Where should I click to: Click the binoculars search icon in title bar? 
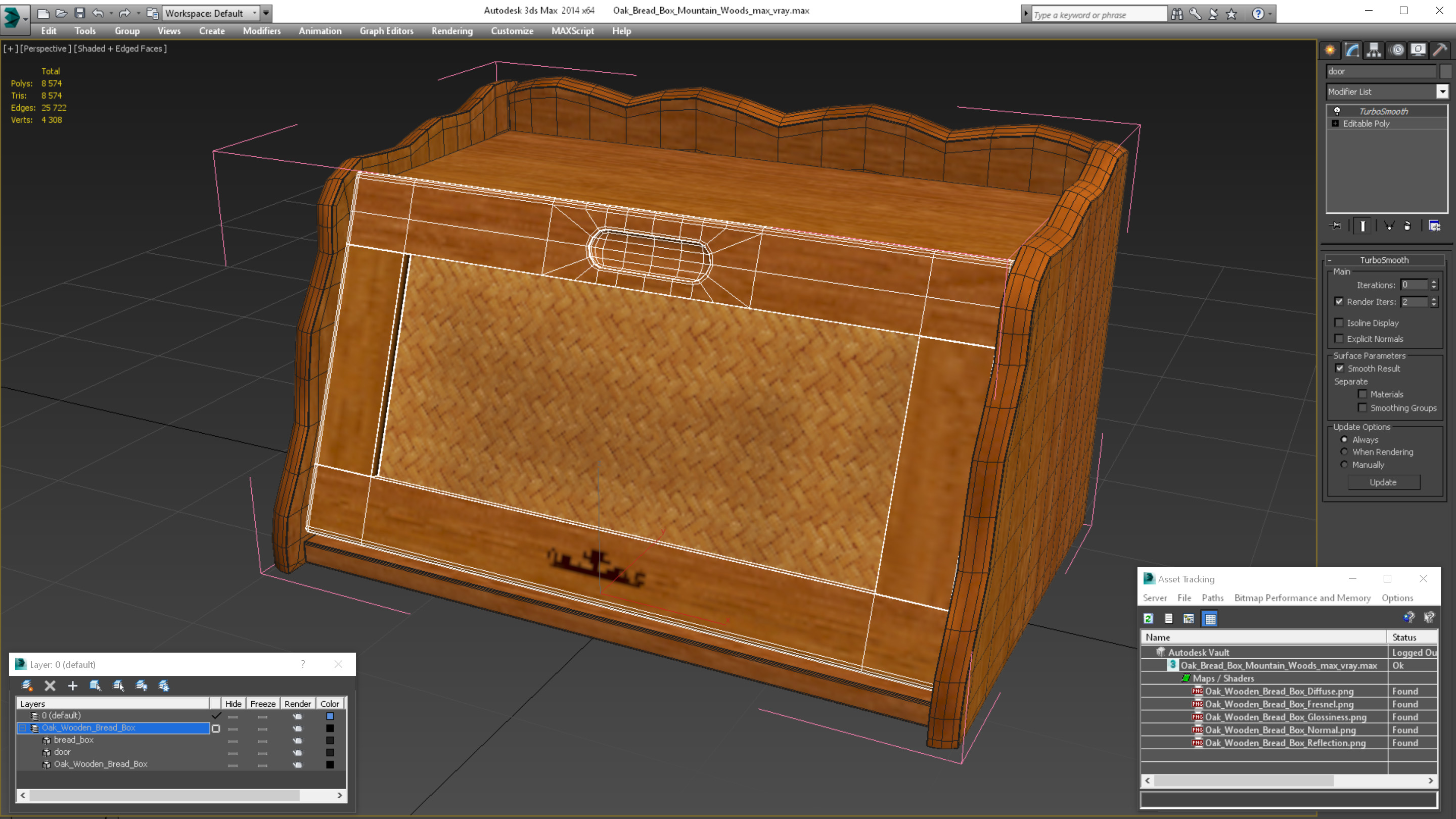(1177, 14)
